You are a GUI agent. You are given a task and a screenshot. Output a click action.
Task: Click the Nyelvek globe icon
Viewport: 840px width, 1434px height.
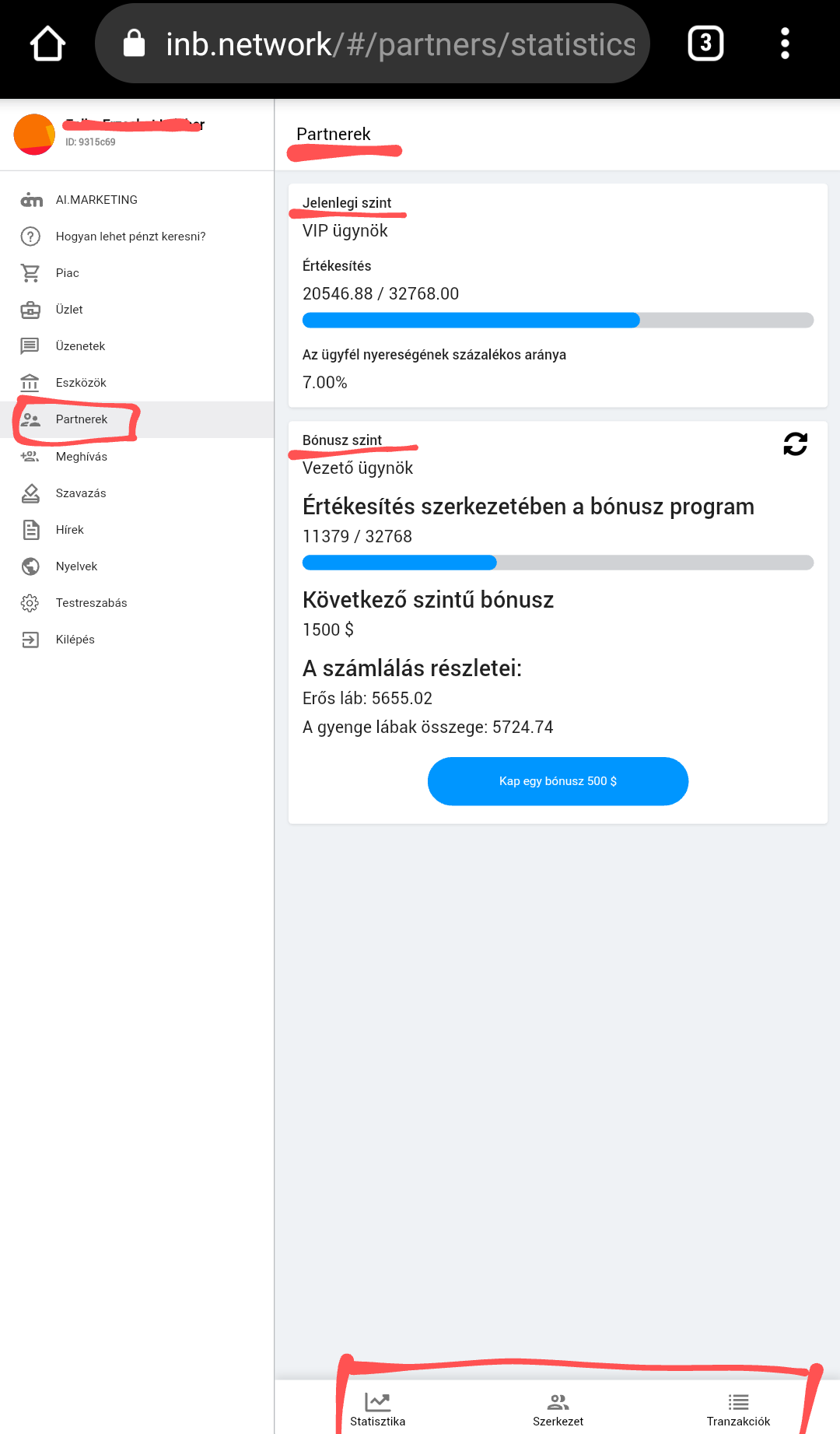[30, 566]
